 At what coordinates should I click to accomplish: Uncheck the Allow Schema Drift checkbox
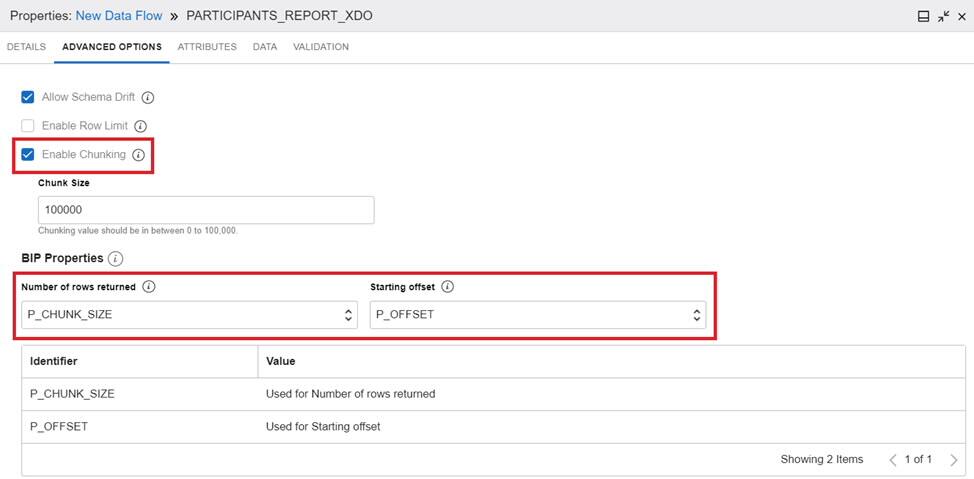[28, 98]
